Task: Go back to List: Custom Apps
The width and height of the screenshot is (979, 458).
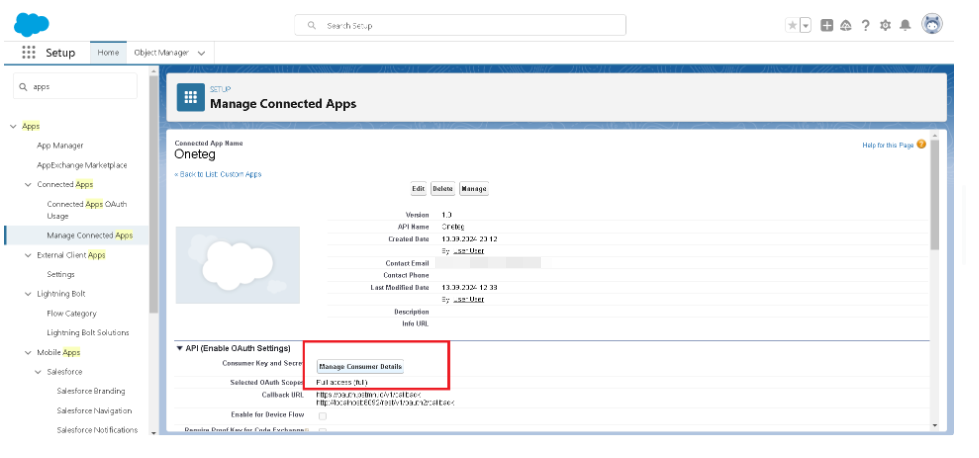Action: pyautogui.click(x=217, y=175)
